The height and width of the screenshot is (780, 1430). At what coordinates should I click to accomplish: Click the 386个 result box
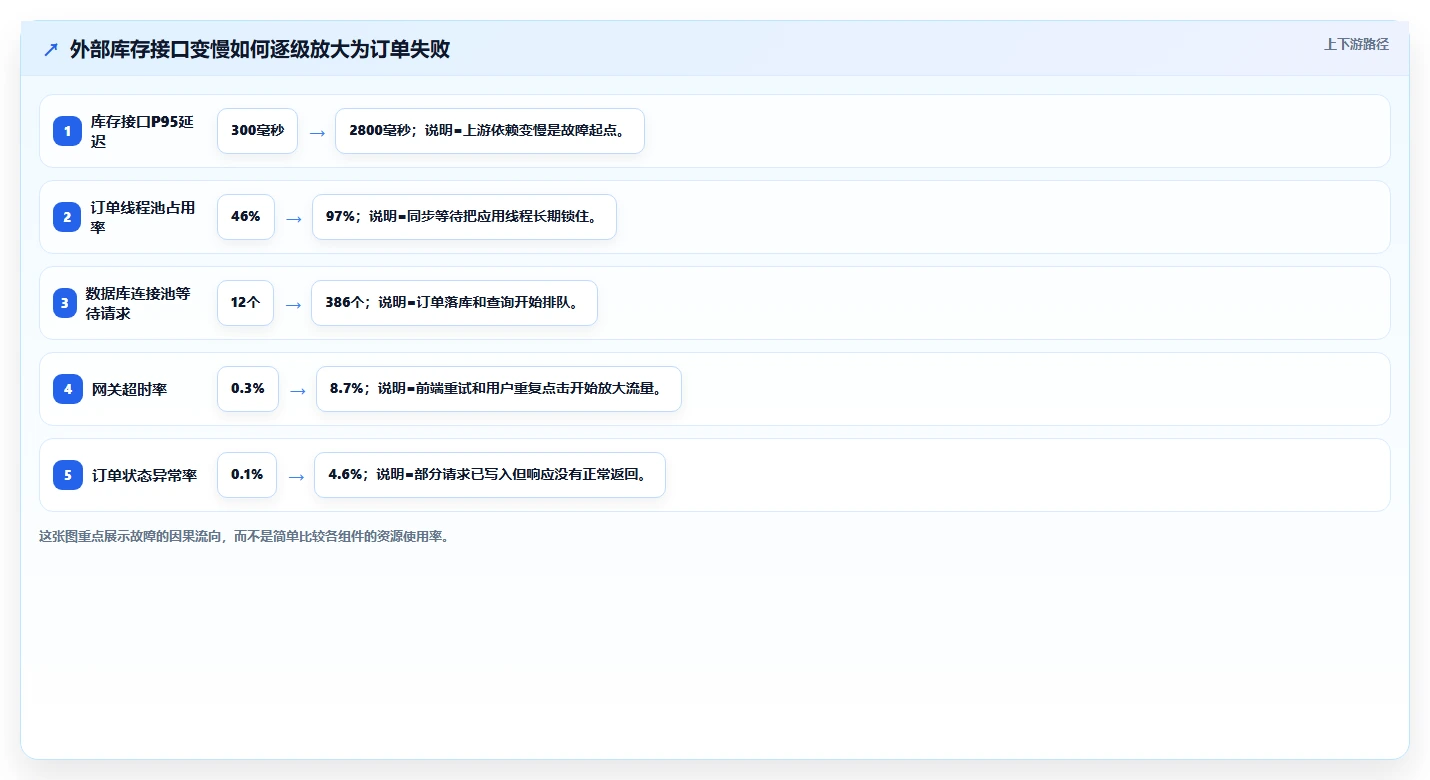[x=454, y=303]
